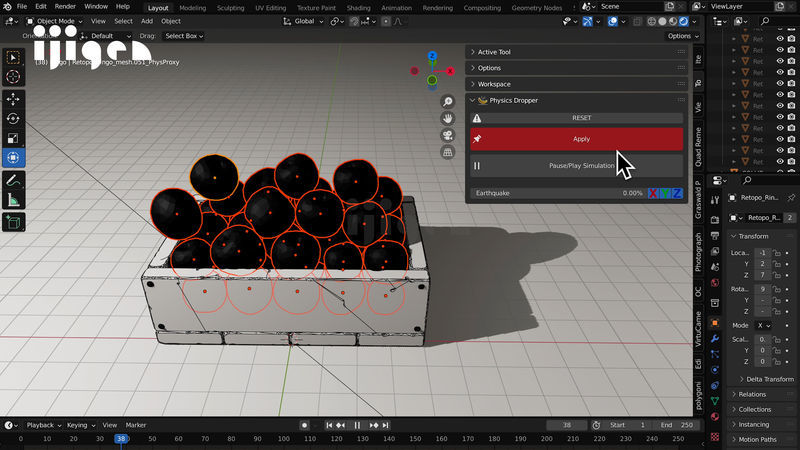The image size is (800, 450).
Task: Jump to the timeline start frame
Action: click(329, 425)
